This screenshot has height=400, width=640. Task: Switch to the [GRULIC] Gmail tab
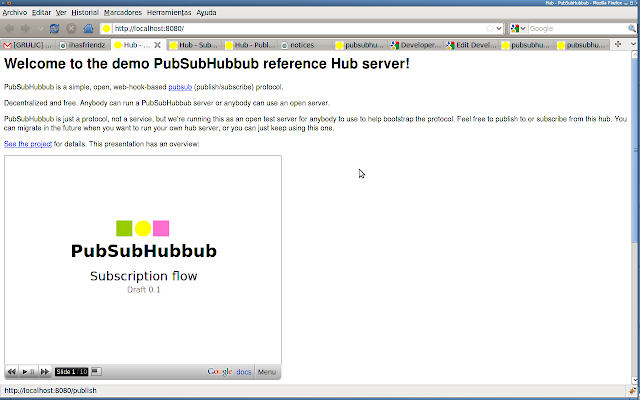click(28, 45)
